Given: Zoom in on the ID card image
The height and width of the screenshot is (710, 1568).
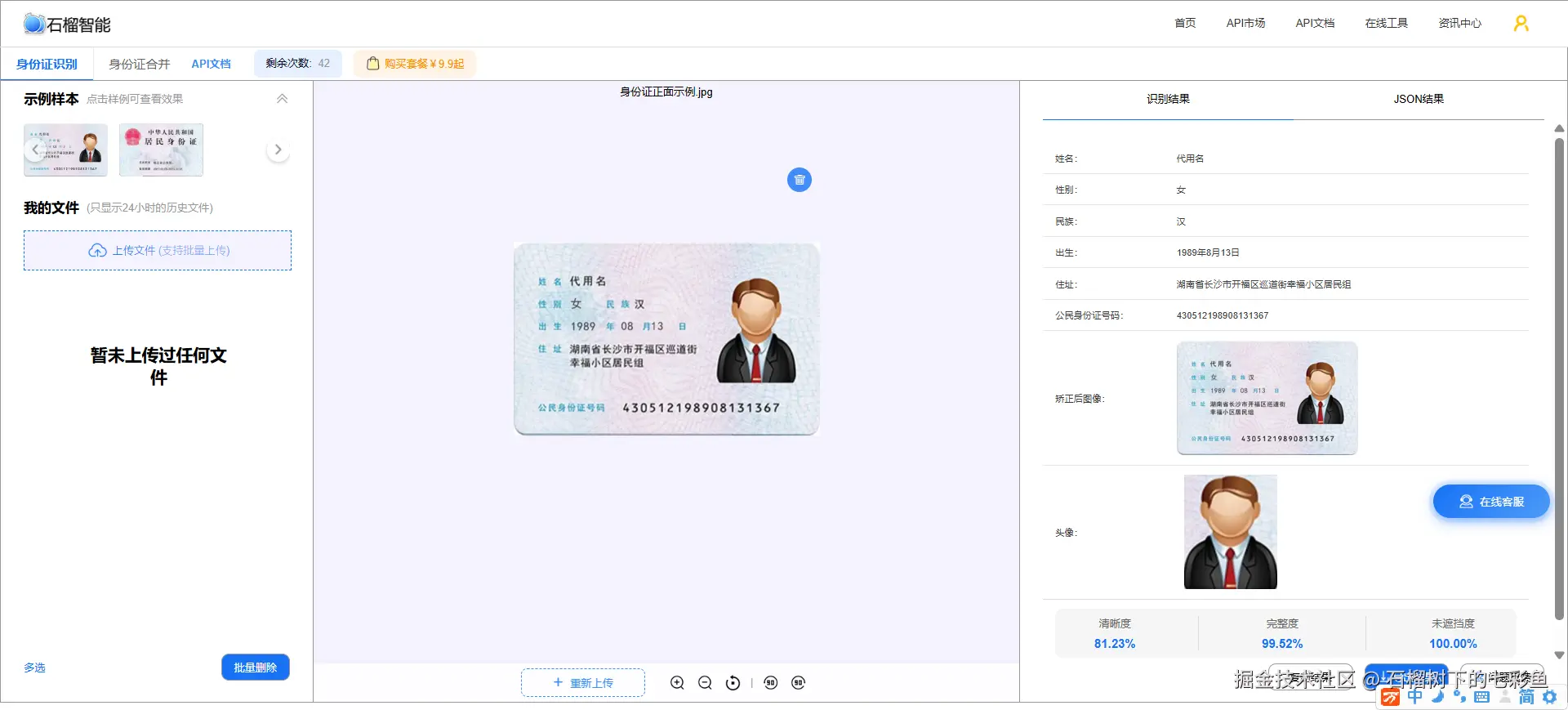Looking at the screenshot, I should [x=677, y=683].
